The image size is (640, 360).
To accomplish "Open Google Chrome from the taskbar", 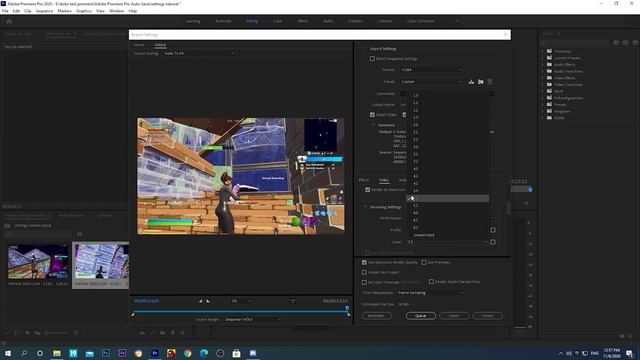I will coord(187,353).
